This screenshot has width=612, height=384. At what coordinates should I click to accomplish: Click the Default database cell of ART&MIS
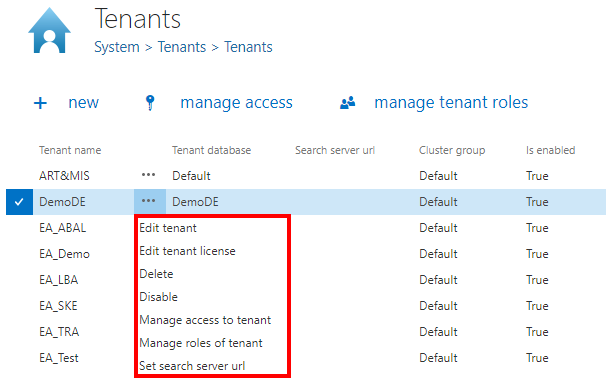click(x=191, y=176)
